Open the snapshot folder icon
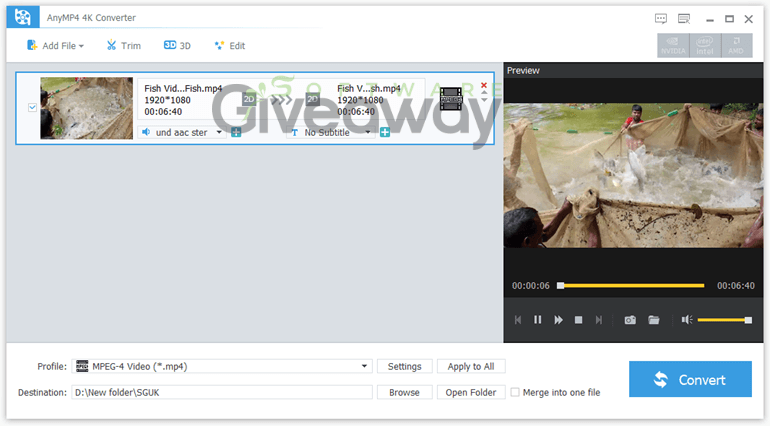The image size is (770, 426). point(654,320)
